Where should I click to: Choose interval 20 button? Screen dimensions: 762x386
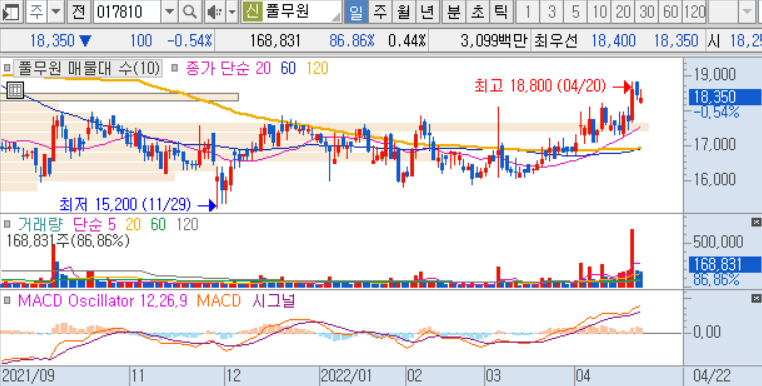623,12
